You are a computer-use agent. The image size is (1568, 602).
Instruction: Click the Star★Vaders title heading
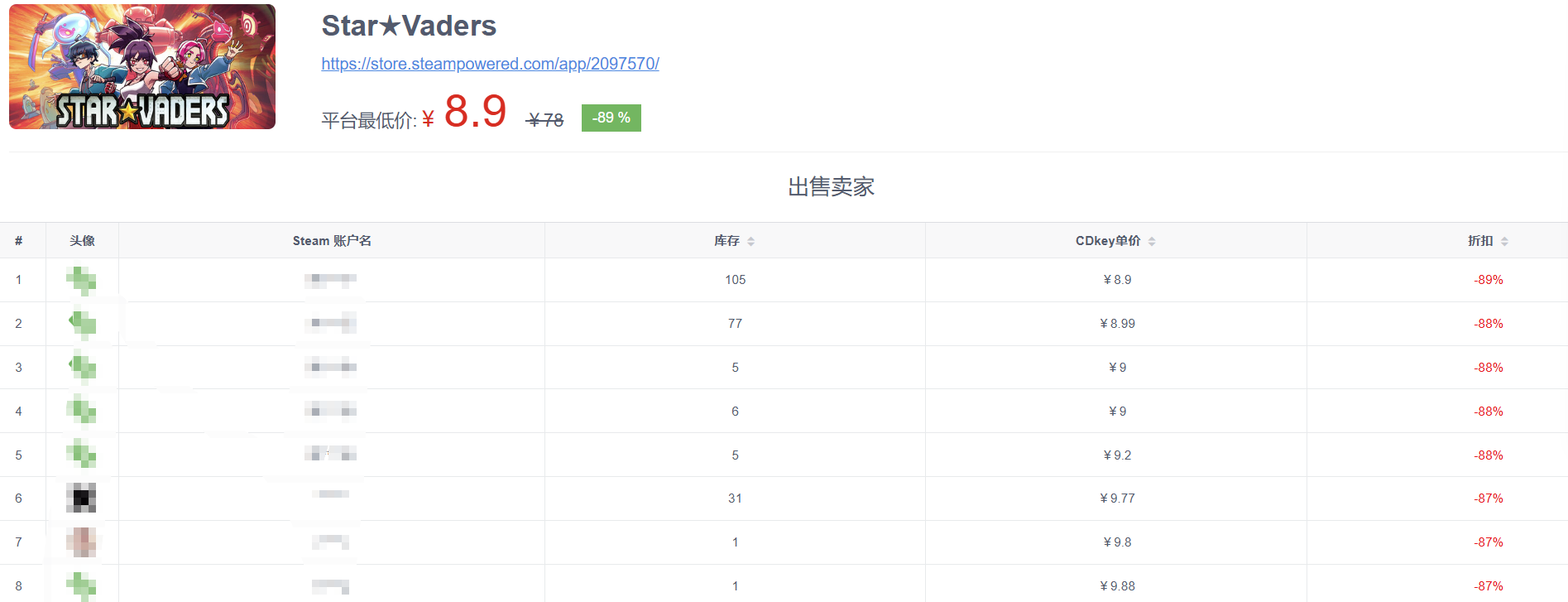click(x=409, y=26)
